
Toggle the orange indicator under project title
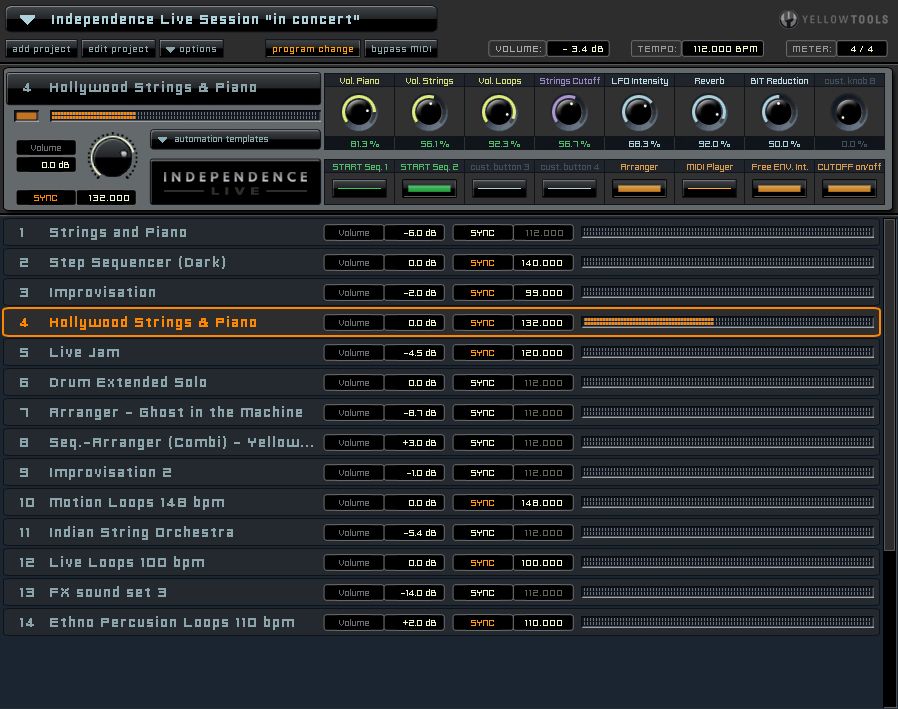pyautogui.click(x=26, y=116)
